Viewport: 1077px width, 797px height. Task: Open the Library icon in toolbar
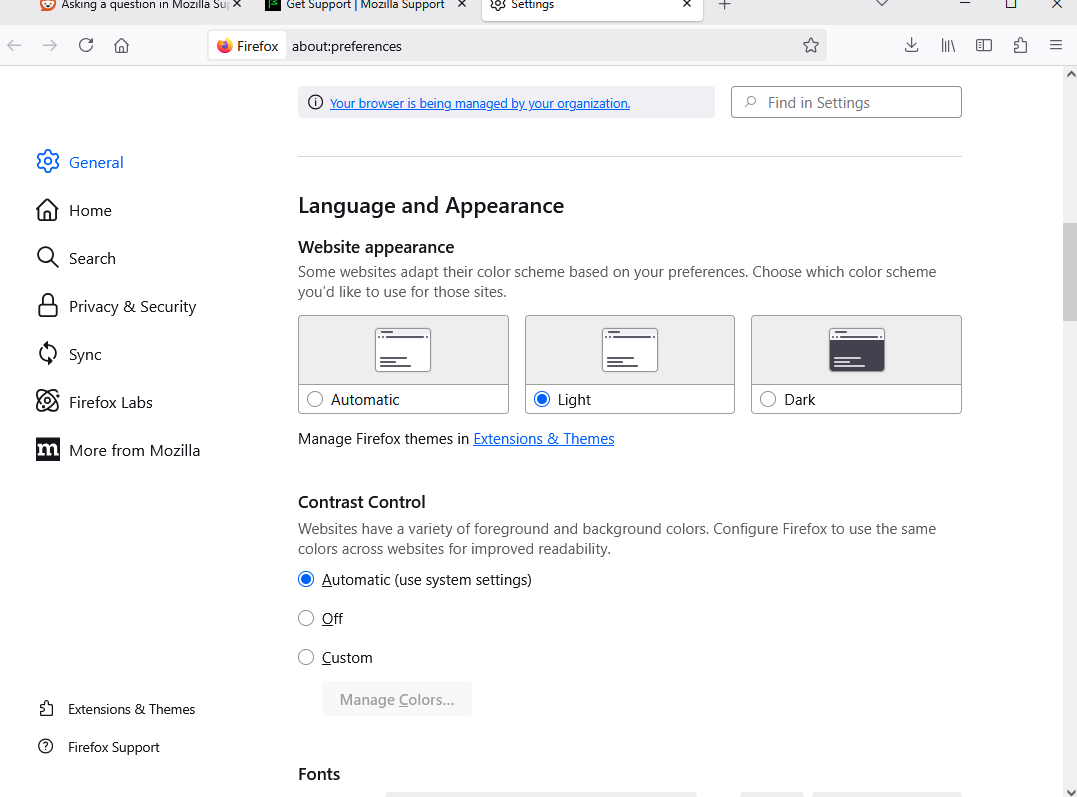pyautogui.click(x=948, y=45)
